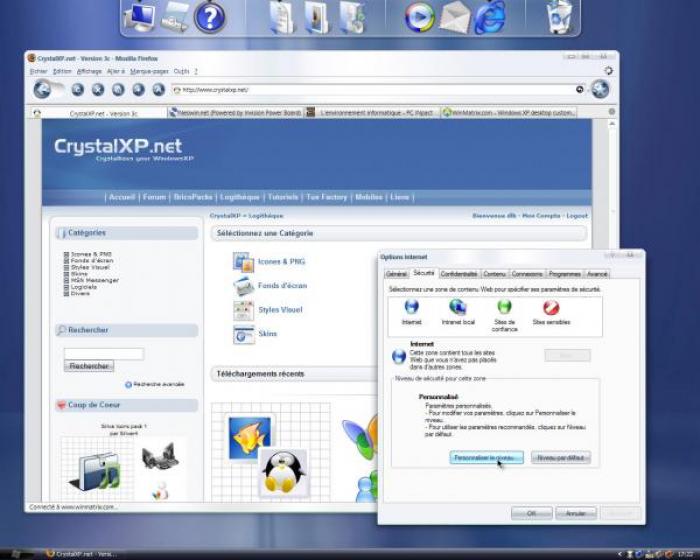
Task: Open the Mon Compte link
Action: pyautogui.click(x=541, y=216)
